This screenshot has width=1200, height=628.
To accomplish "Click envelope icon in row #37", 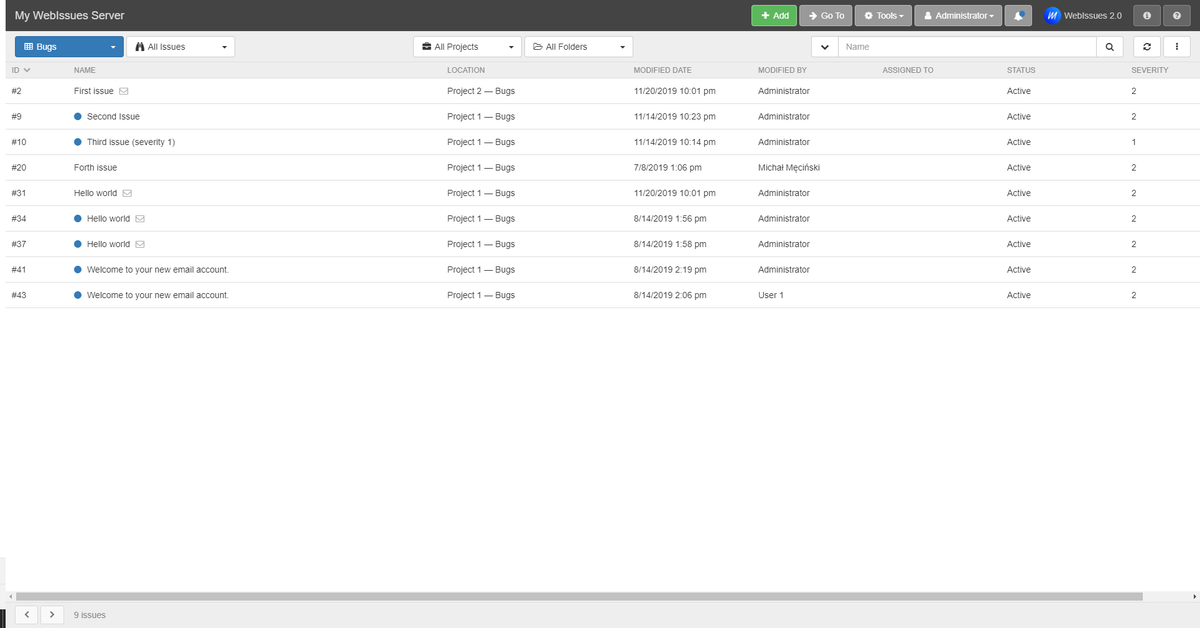I will pyautogui.click(x=140, y=244).
